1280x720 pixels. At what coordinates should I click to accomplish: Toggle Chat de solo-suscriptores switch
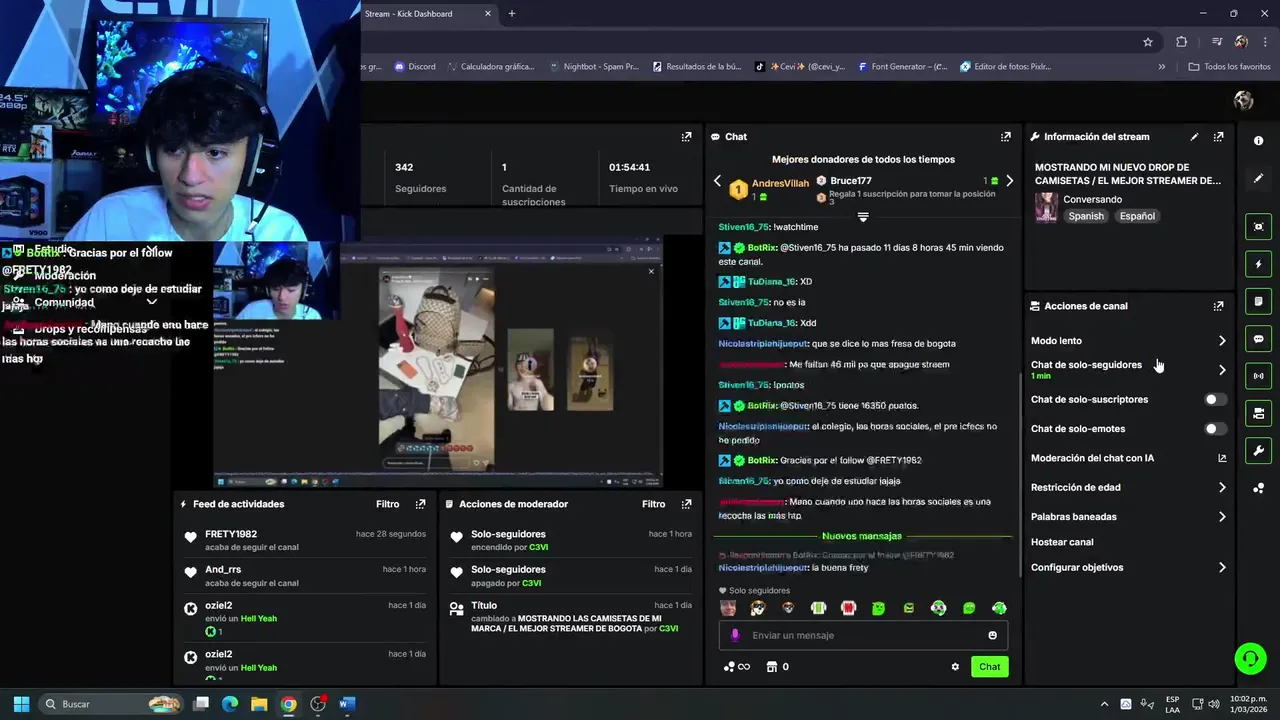point(1214,399)
